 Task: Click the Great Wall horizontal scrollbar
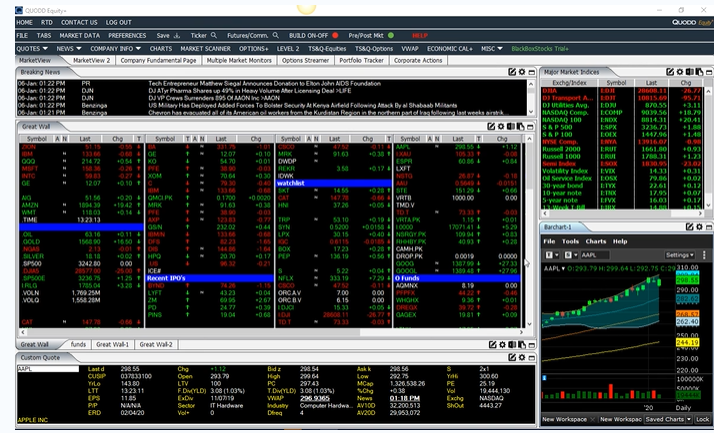271,332
